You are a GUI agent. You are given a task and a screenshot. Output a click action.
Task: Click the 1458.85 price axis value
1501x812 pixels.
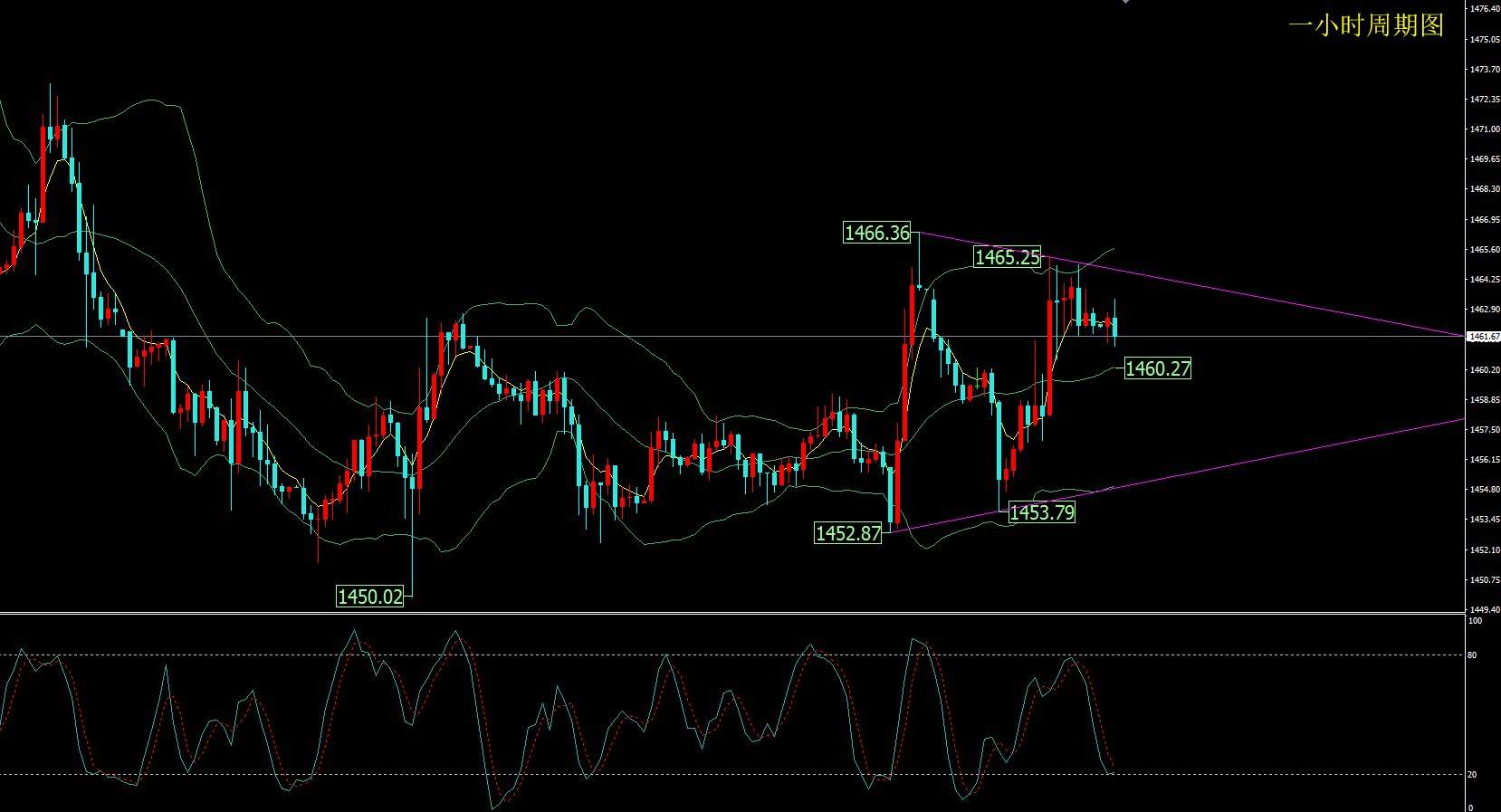tap(1485, 400)
